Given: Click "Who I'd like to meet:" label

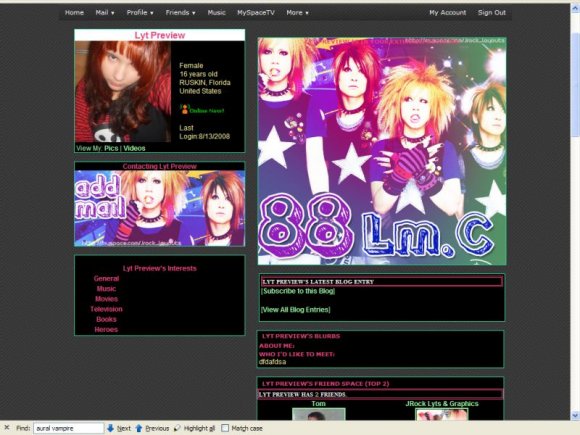Looking at the screenshot, I should click(x=297, y=354).
